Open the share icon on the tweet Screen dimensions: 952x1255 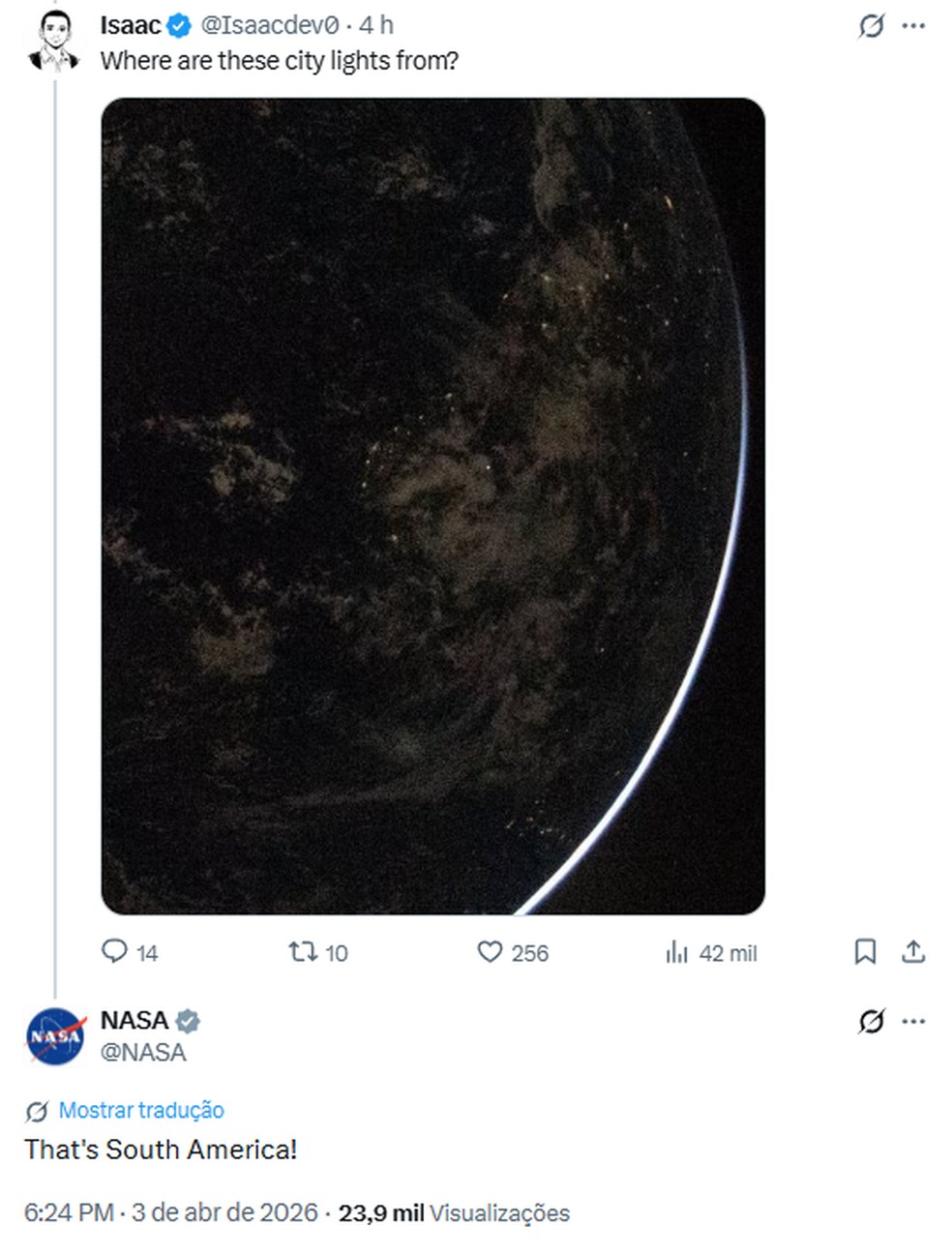tap(912, 952)
